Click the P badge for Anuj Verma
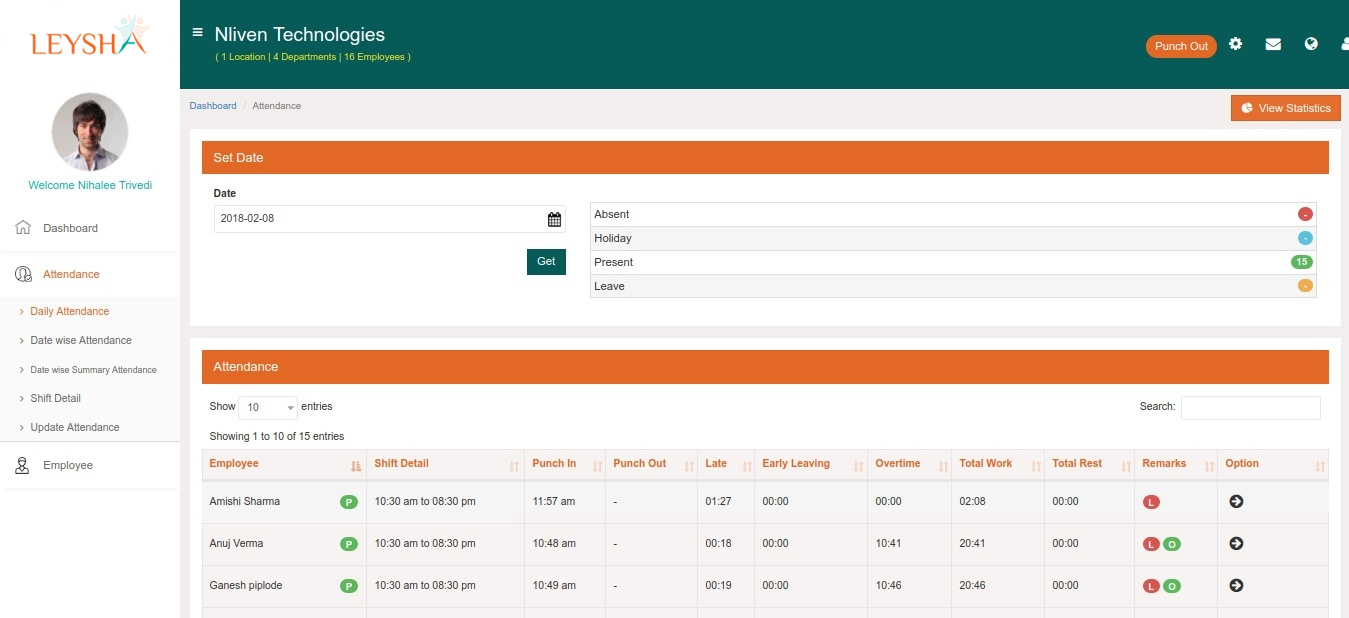The width and height of the screenshot is (1349, 618). tap(349, 544)
